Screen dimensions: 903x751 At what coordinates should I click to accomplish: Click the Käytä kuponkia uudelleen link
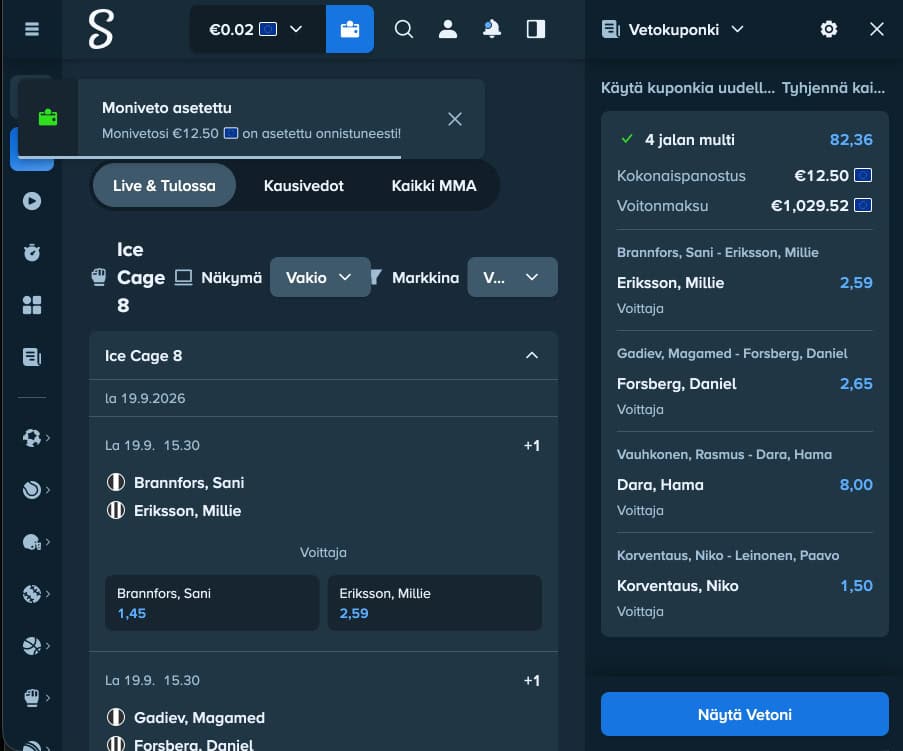688,88
